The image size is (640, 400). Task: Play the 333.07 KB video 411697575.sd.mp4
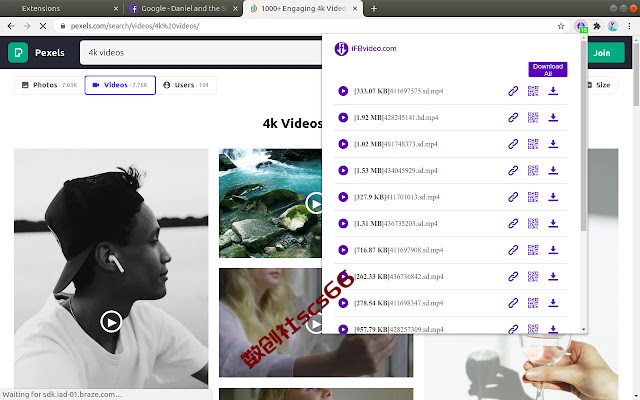[343, 91]
